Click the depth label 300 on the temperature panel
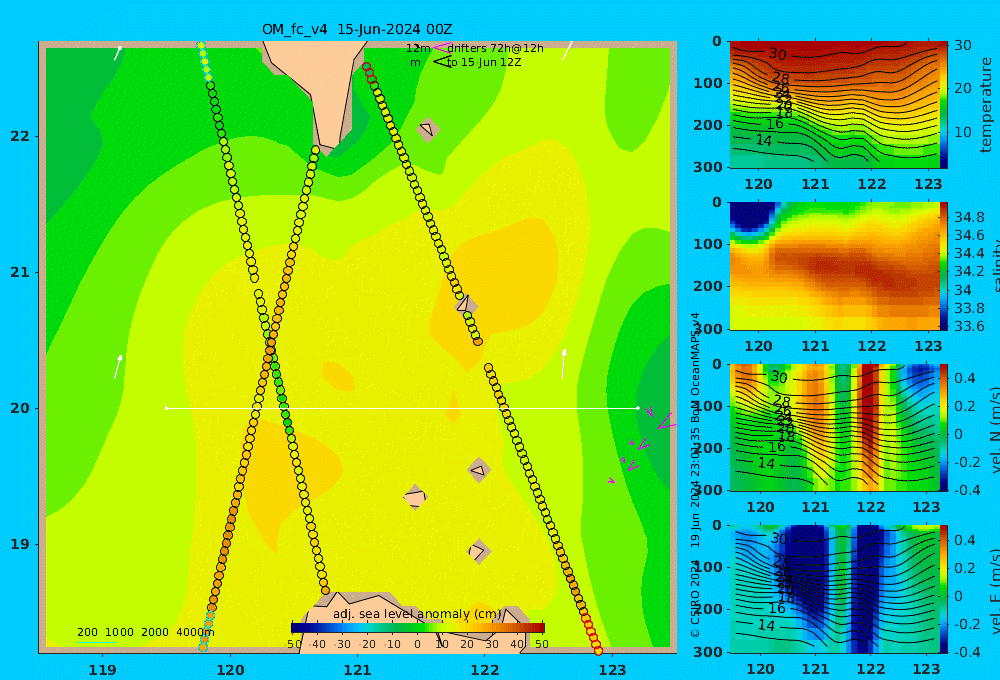Screen dimensions: 1000x680 pyautogui.click(x=708, y=166)
